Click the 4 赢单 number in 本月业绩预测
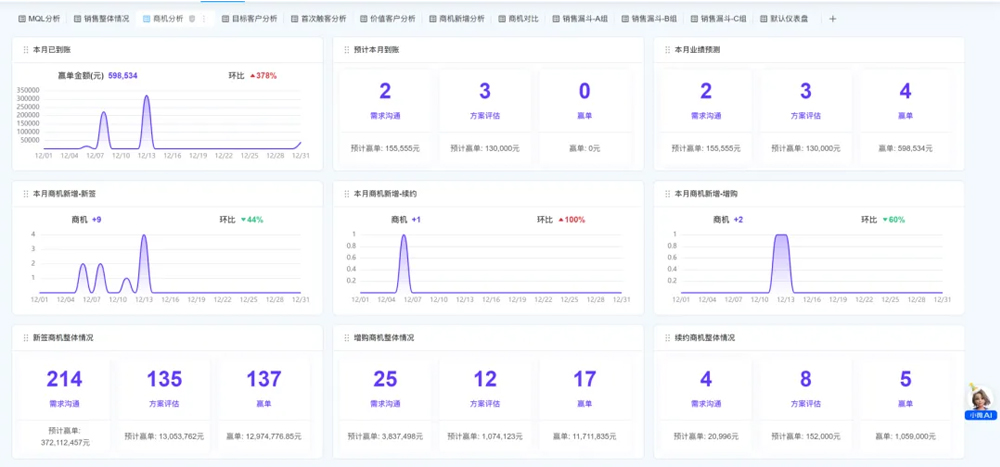This screenshot has width=1000, height=467. pos(905,92)
